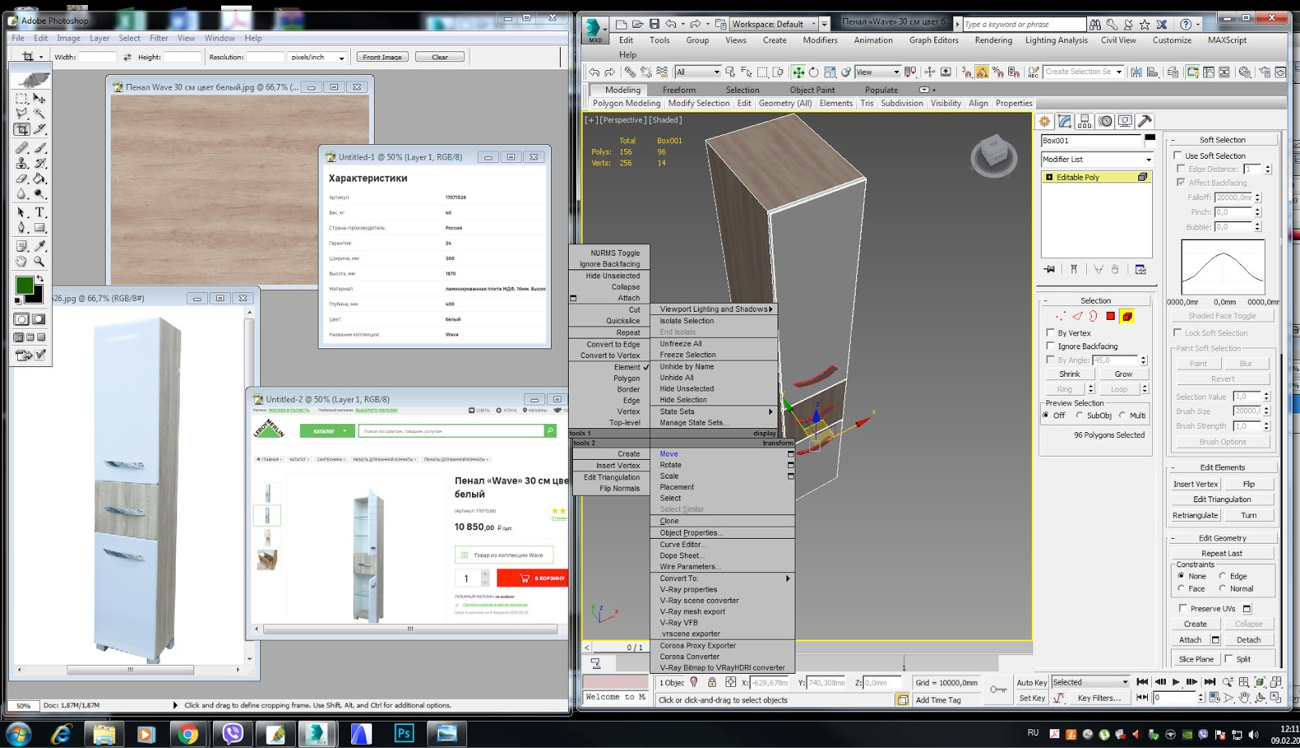Enable Use Soft Selection checkbox
The width and height of the screenshot is (1300, 748).
pyautogui.click(x=1178, y=156)
